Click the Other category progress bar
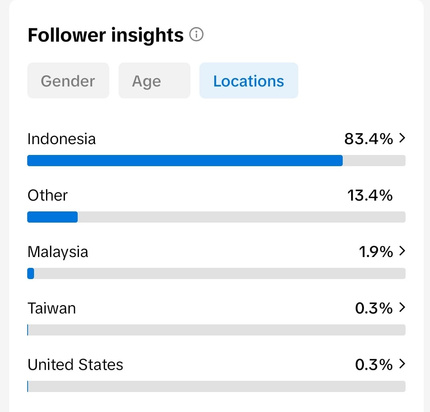430x412 pixels. click(x=216, y=217)
